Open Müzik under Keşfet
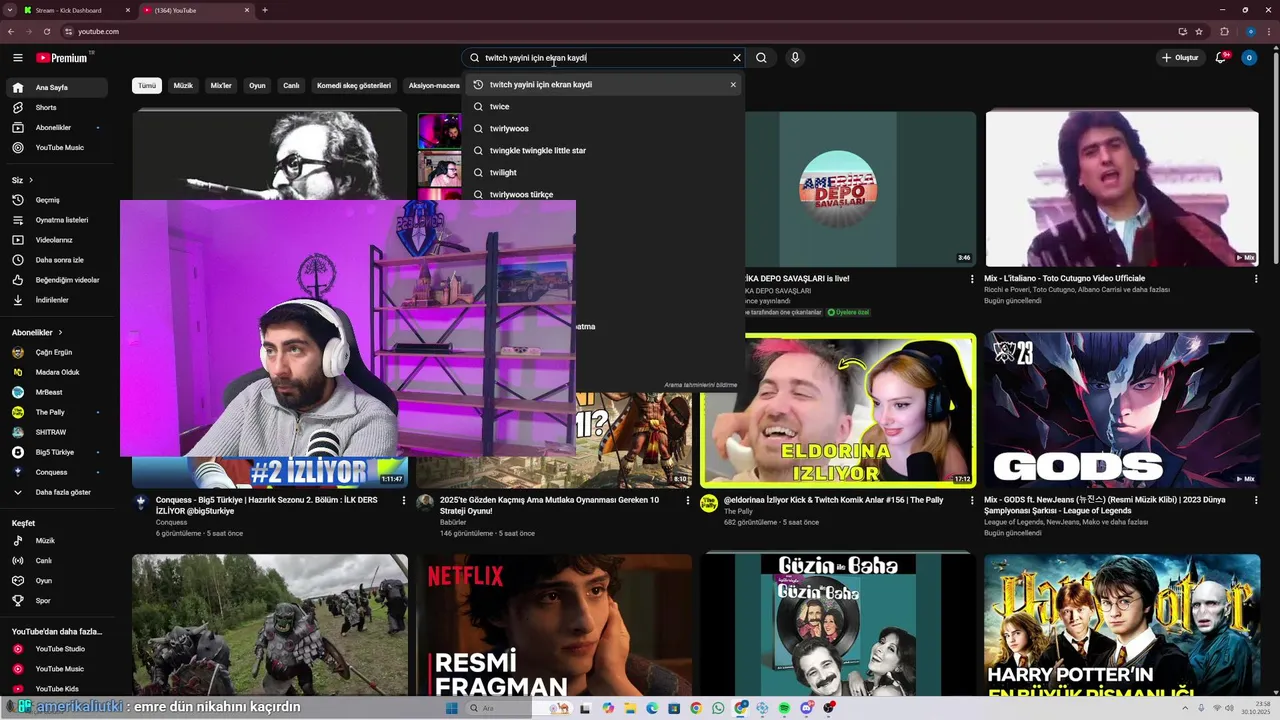Image resolution: width=1280 pixels, height=720 pixels. [57, 541]
